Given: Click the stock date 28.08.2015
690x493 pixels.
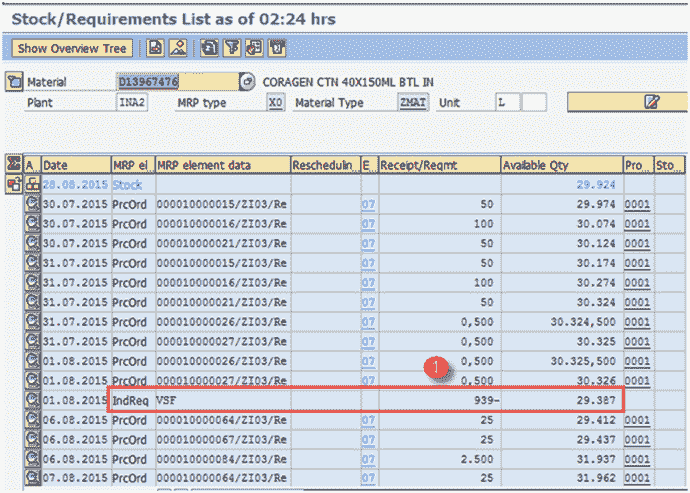Looking at the screenshot, I should [75, 184].
